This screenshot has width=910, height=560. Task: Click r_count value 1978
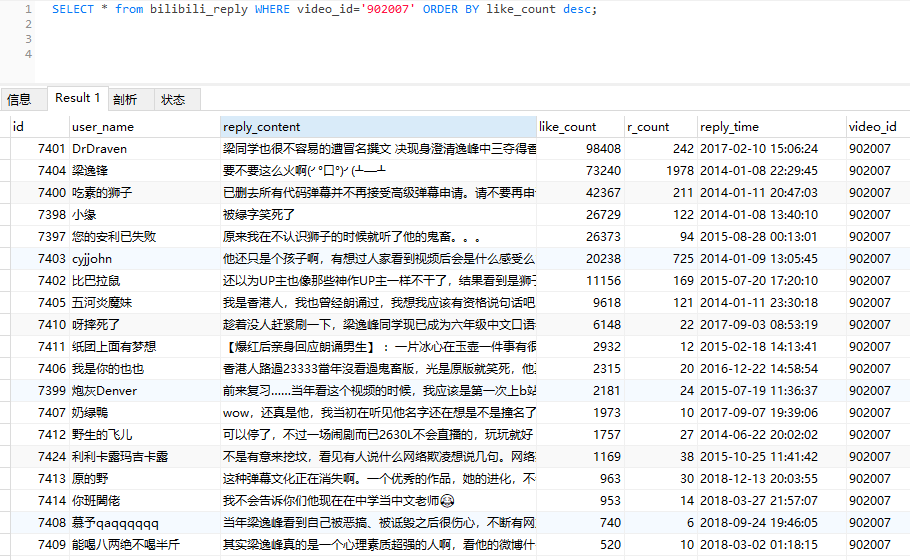tap(680, 171)
